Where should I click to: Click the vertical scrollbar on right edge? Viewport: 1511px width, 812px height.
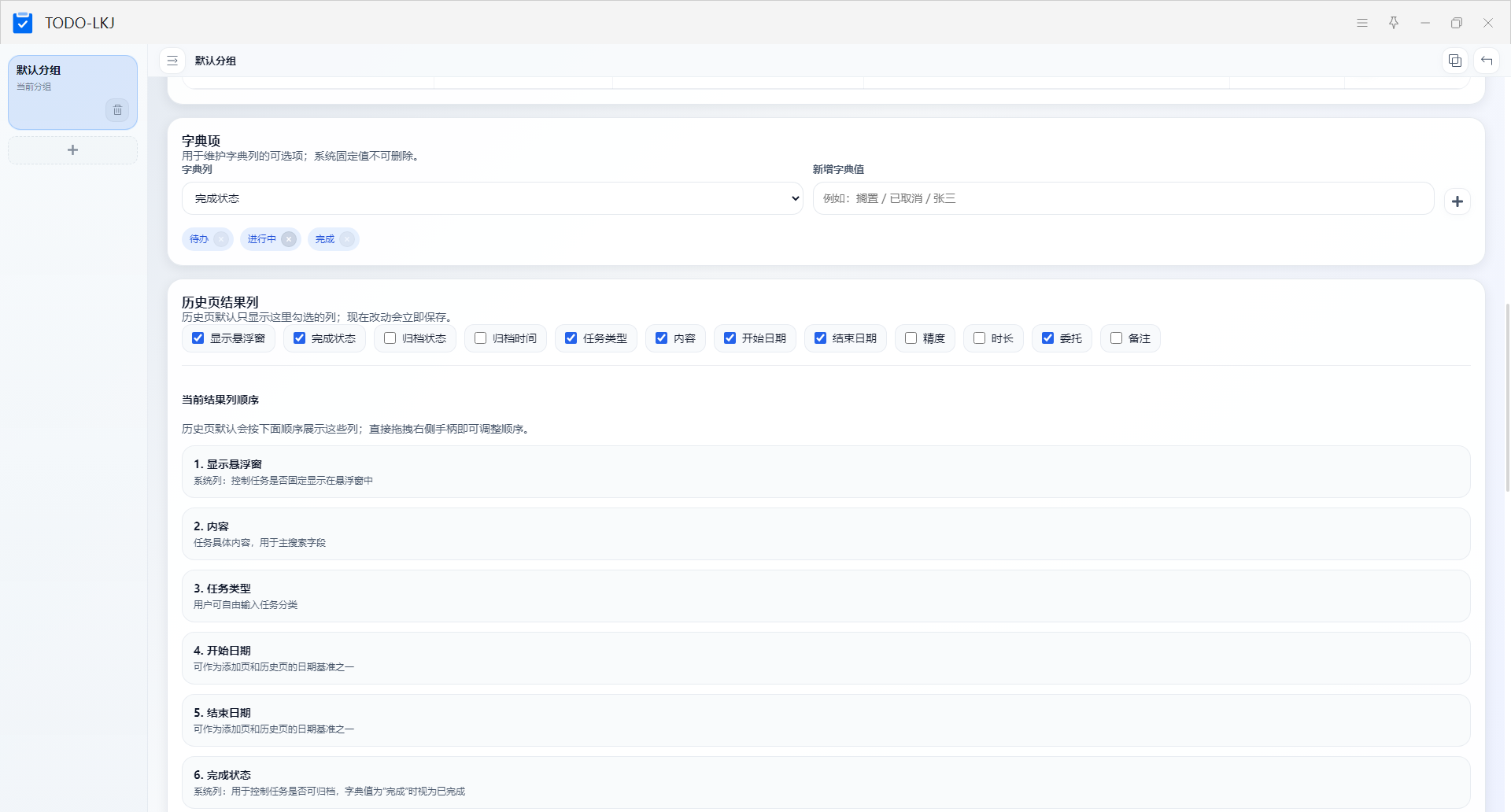click(1507, 397)
